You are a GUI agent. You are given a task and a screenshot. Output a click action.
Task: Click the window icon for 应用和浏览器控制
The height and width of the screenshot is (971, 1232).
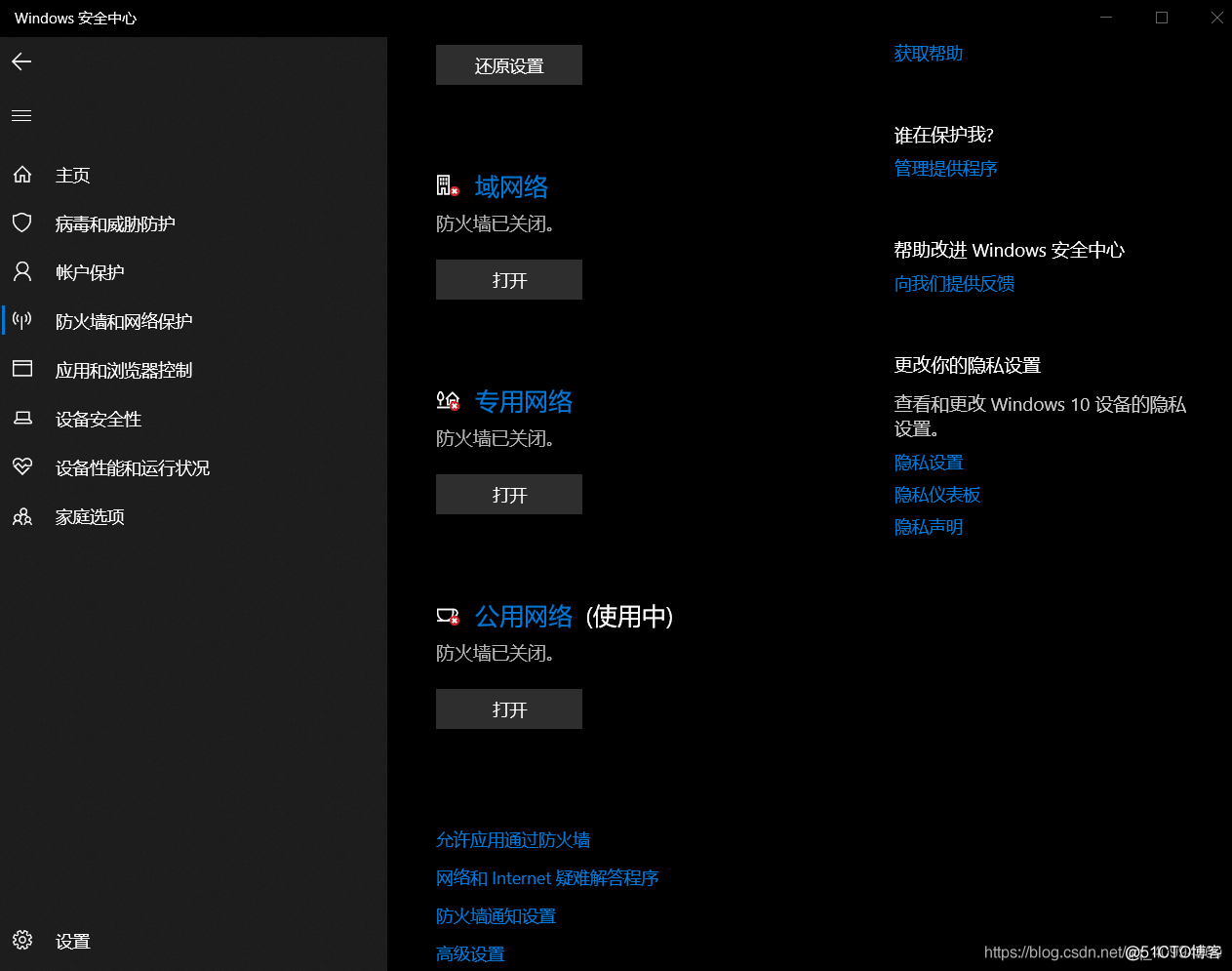click(x=22, y=369)
